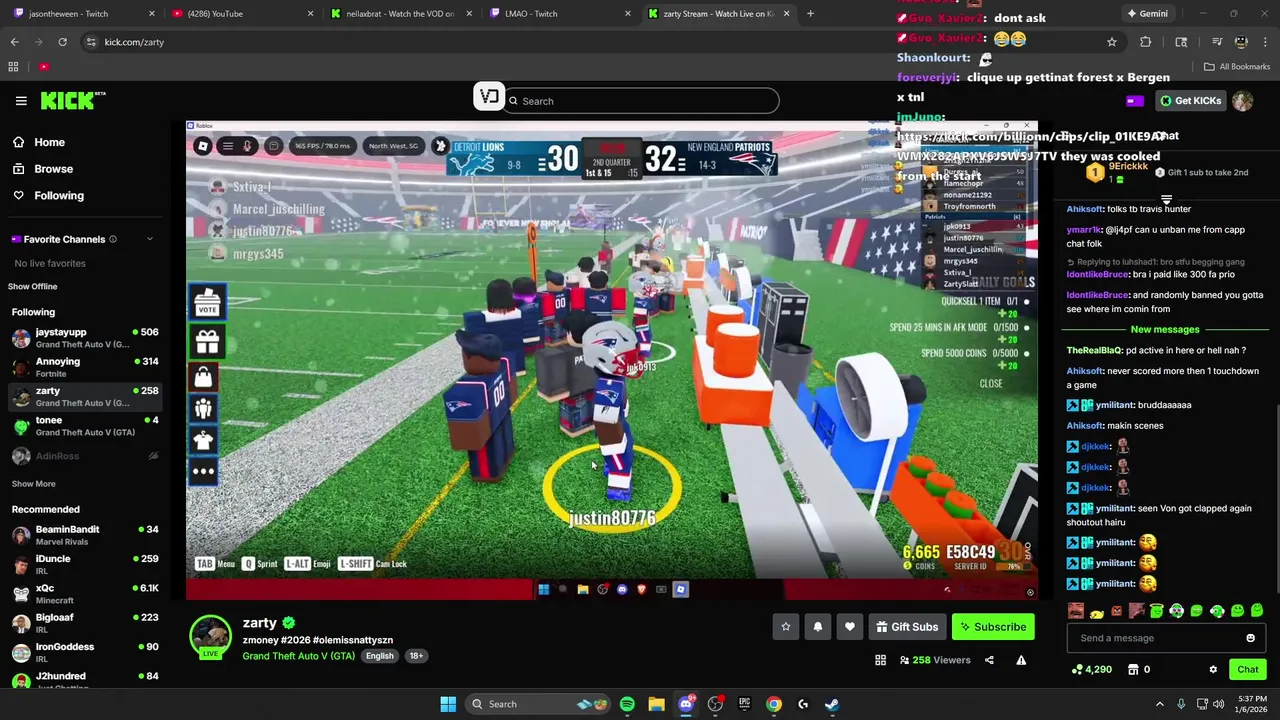Open the Kick hamburger menu
Viewport: 1280px width, 720px height.
pos(21,101)
